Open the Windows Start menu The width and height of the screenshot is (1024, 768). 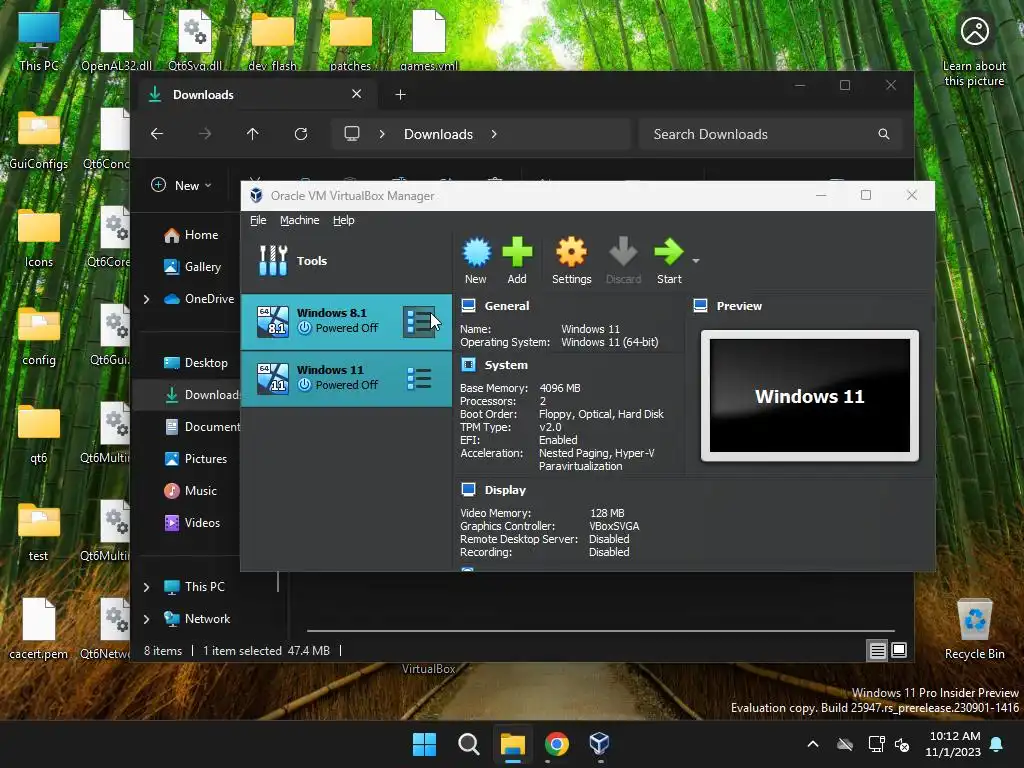424,744
